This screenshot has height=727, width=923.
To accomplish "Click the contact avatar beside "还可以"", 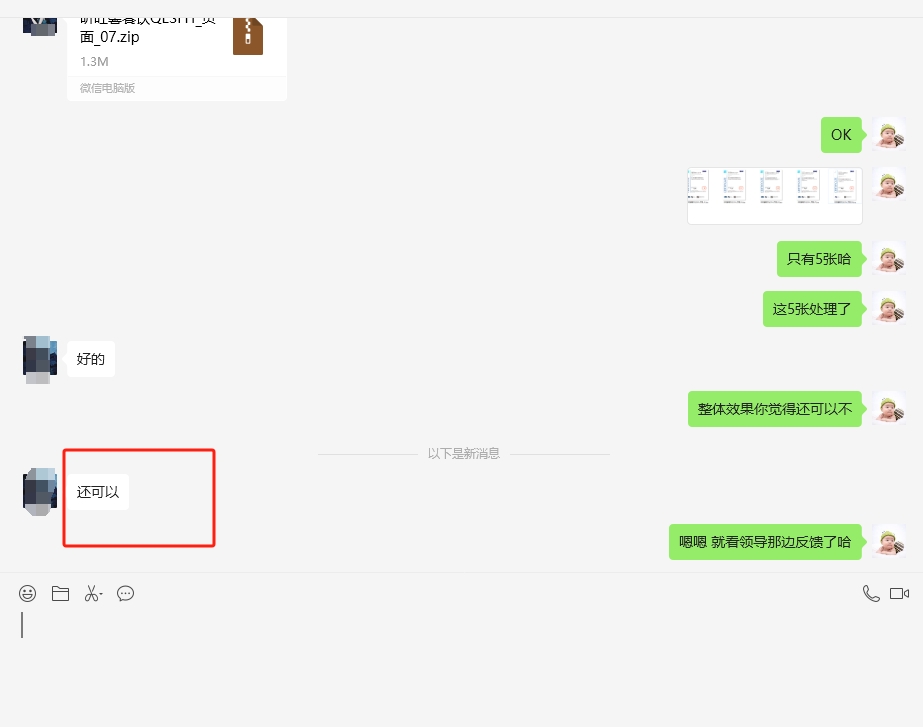I will pos(39,491).
